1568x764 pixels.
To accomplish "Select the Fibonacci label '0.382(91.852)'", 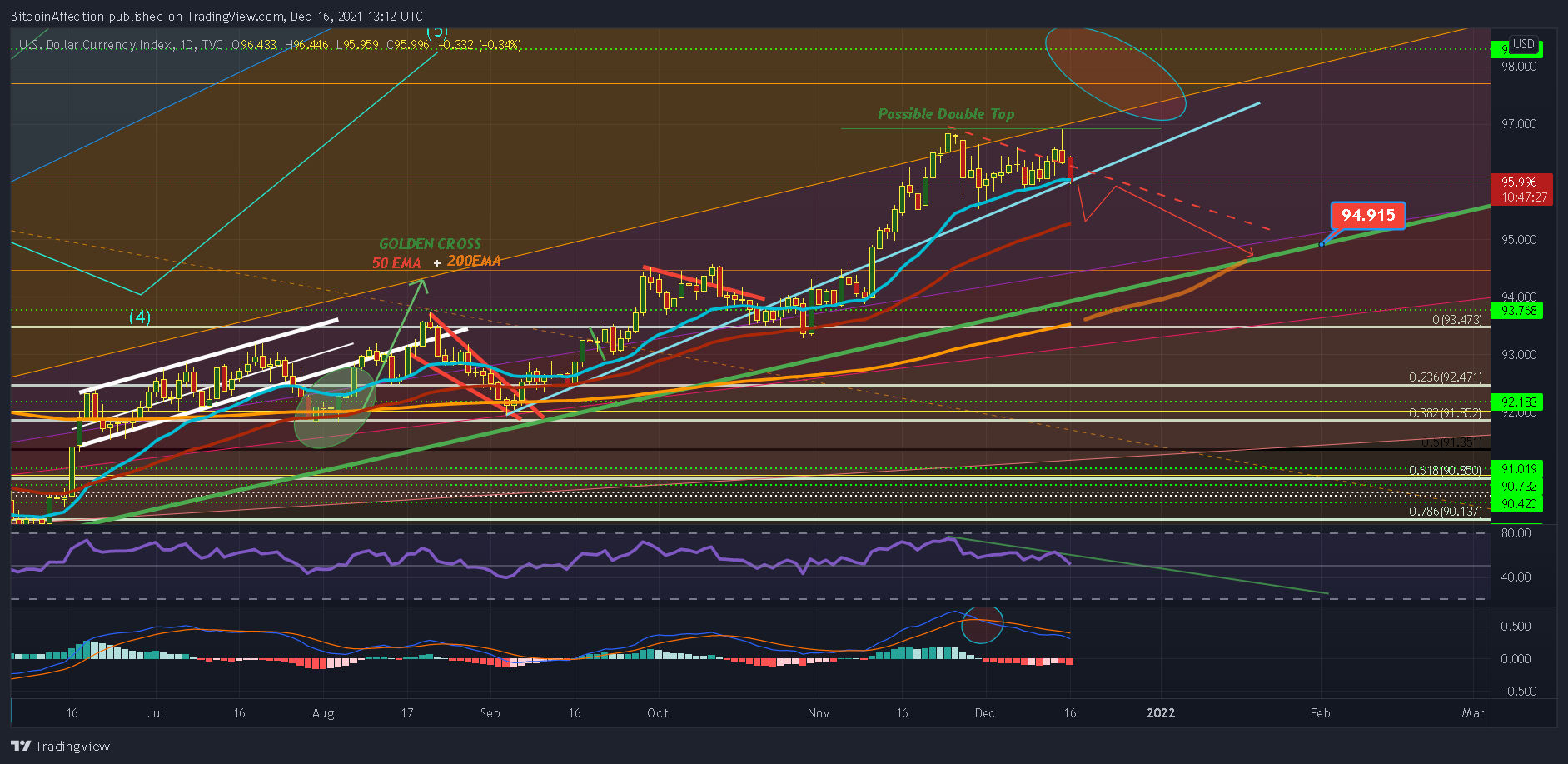I will coord(1446,413).
